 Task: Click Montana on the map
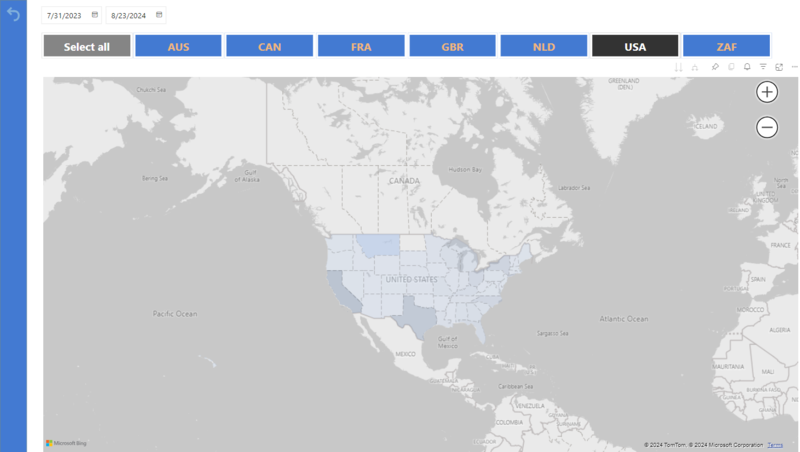(378, 245)
